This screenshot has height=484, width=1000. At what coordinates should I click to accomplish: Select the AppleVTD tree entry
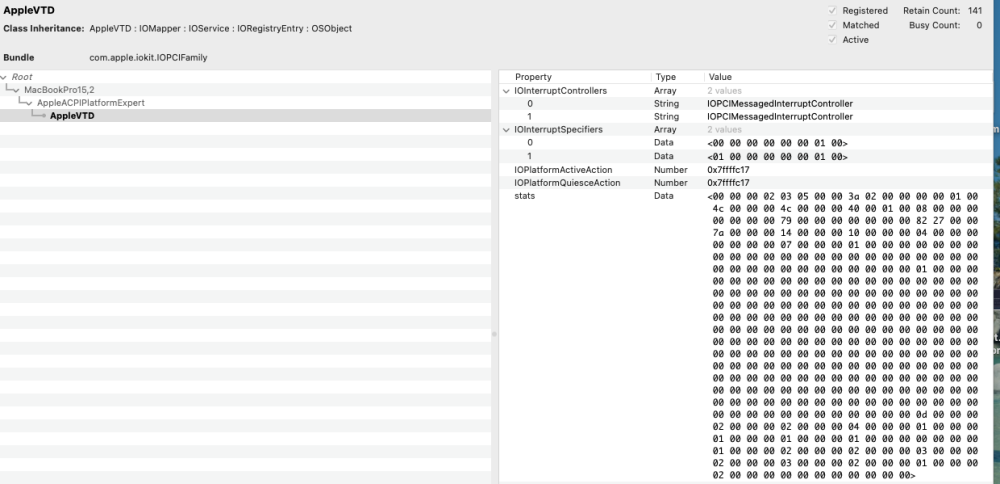click(x=72, y=116)
